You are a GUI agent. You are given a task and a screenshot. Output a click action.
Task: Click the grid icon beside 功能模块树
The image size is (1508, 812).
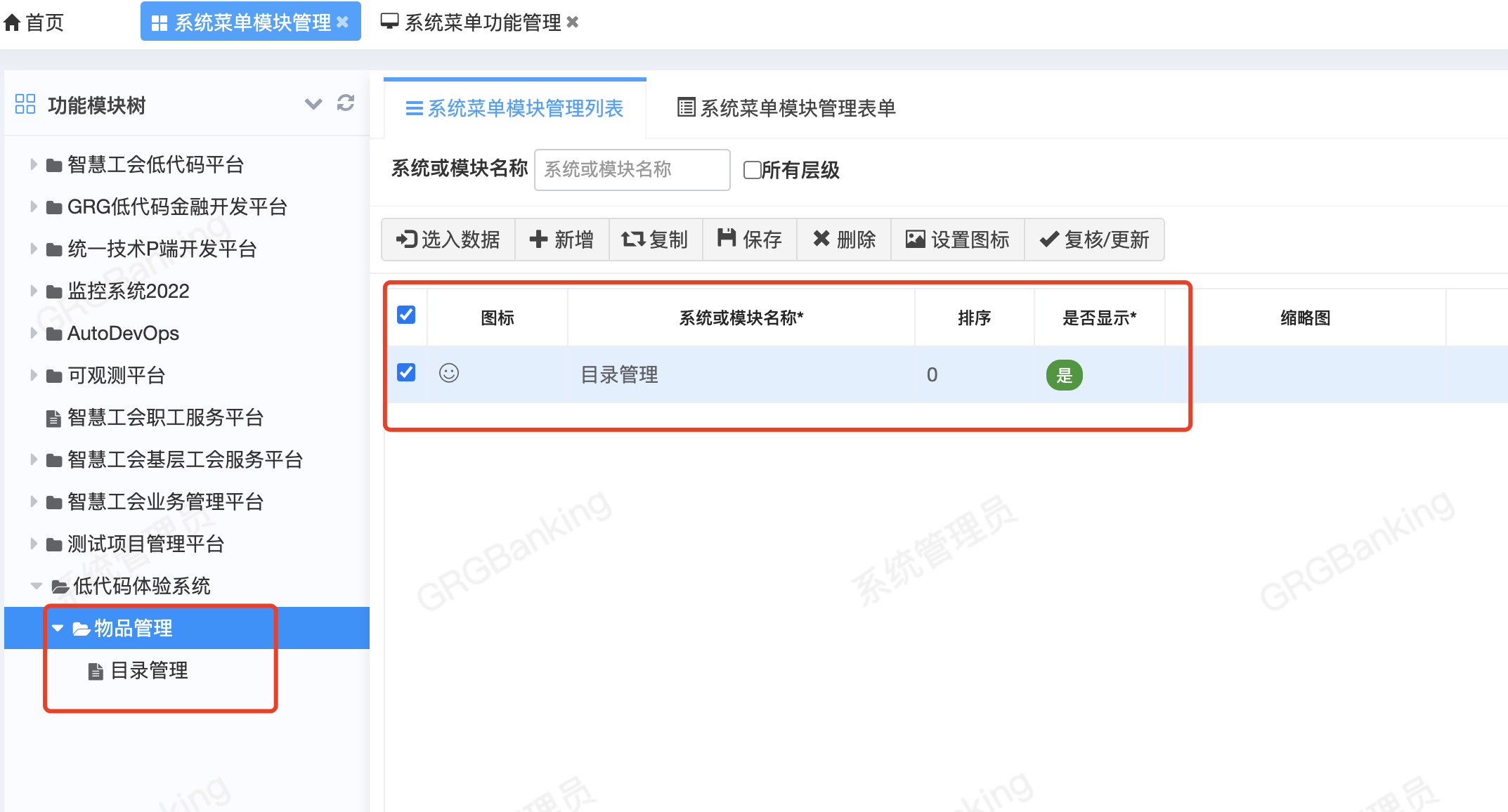25,104
